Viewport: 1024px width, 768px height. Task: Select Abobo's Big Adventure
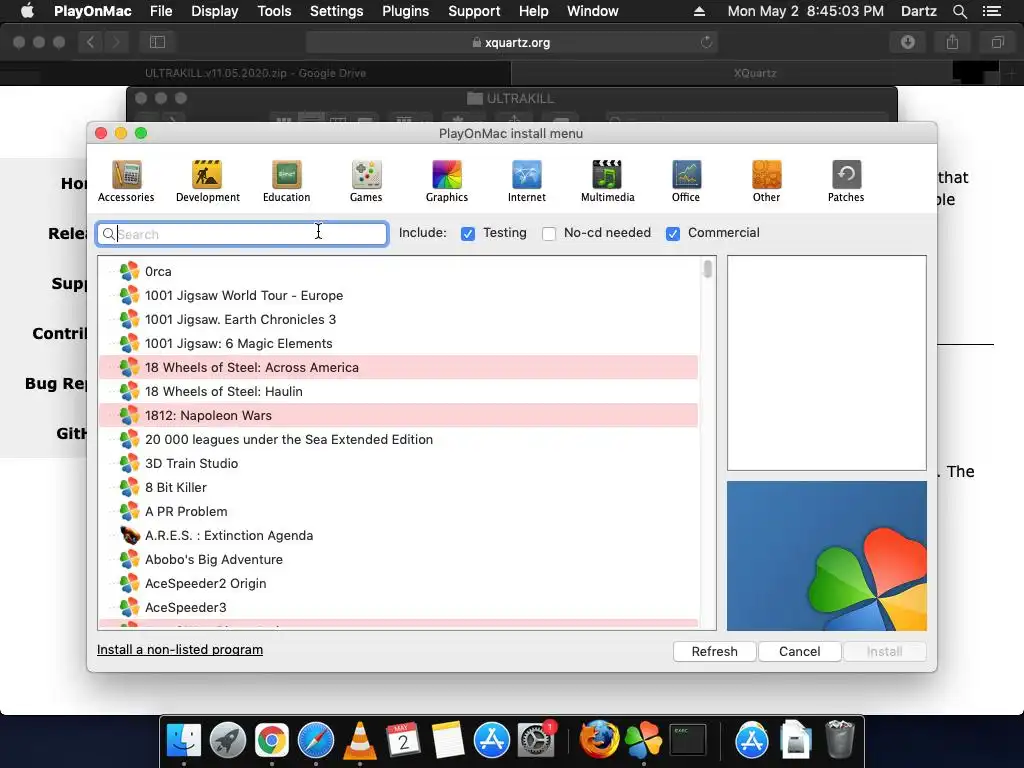(398, 560)
